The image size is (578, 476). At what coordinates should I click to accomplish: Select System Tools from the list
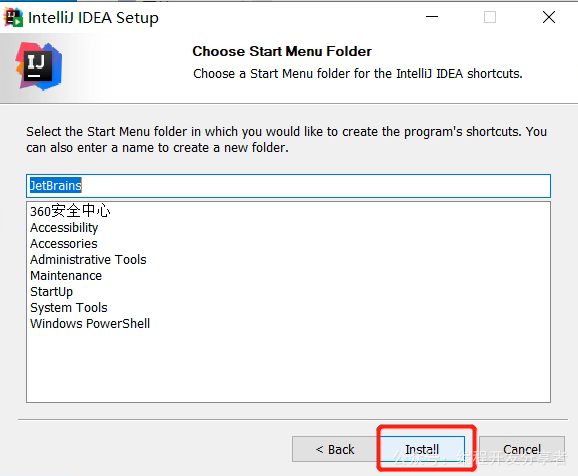[69, 308]
